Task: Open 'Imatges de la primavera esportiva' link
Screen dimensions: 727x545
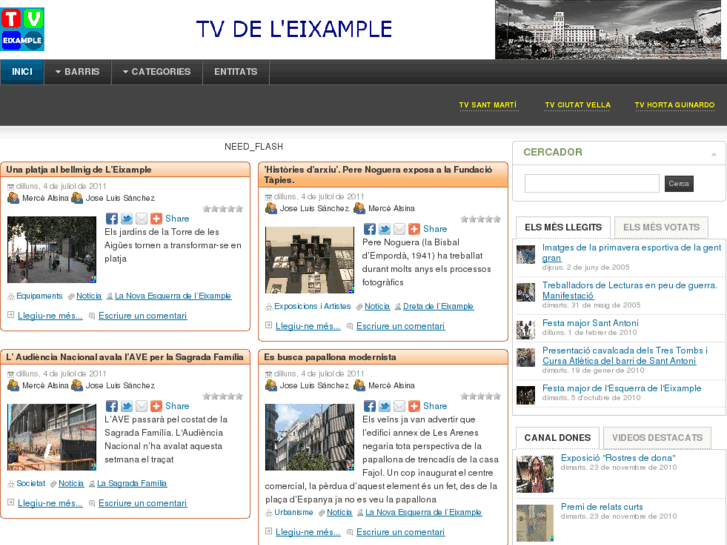Action: pos(632,253)
